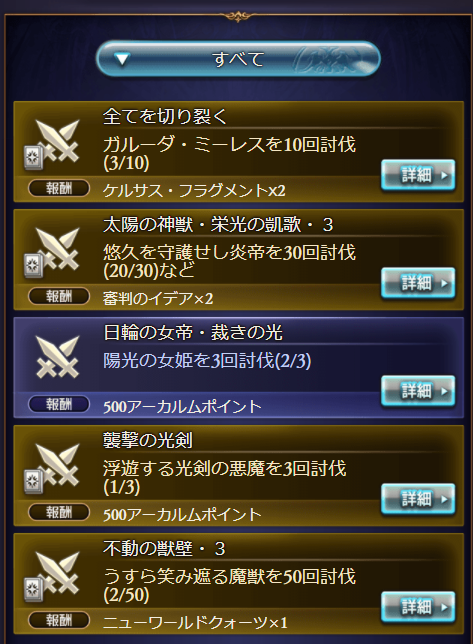The width and height of the screenshot is (473, 644).
Task: Select the 全てを切り裂く mission title
Action: tap(165, 117)
